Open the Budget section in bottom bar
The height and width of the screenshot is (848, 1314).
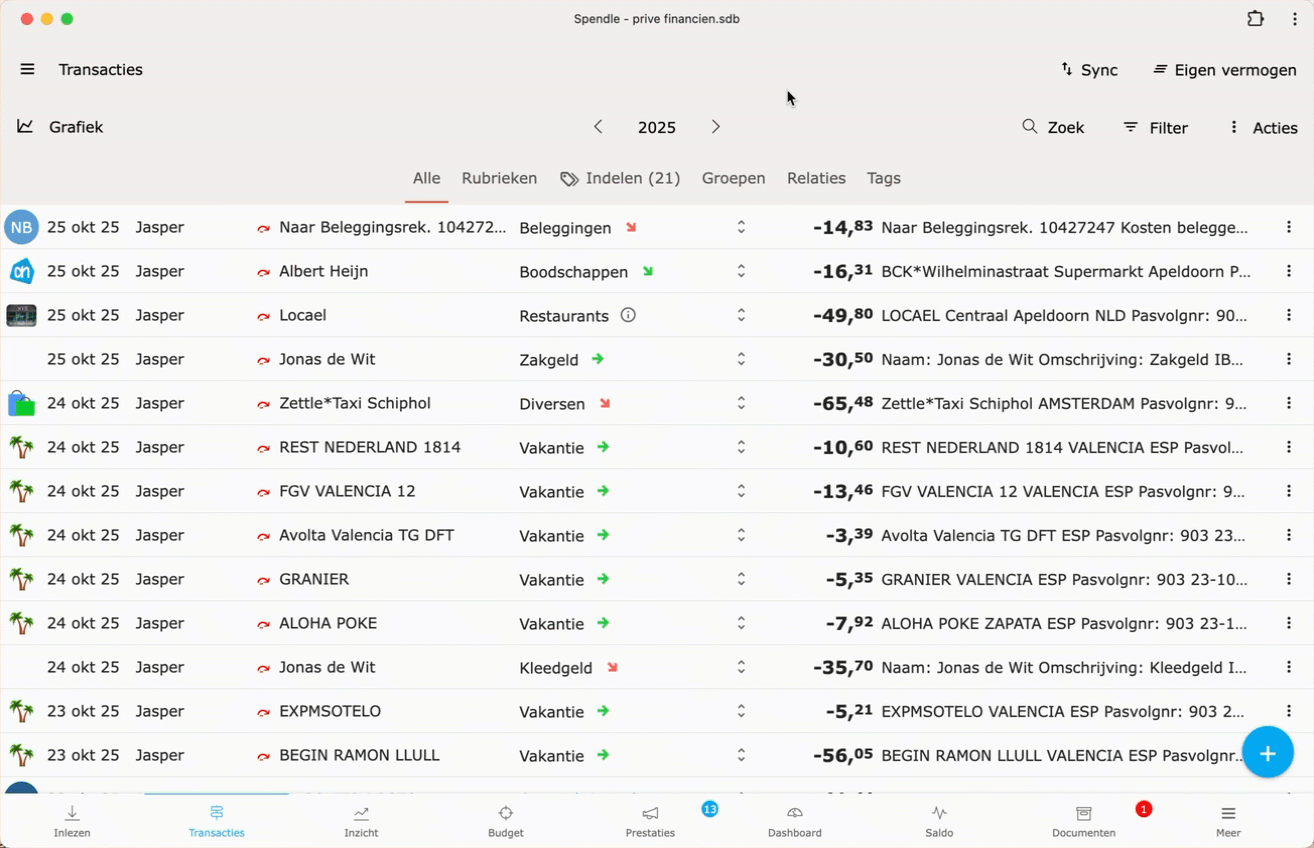click(x=505, y=821)
